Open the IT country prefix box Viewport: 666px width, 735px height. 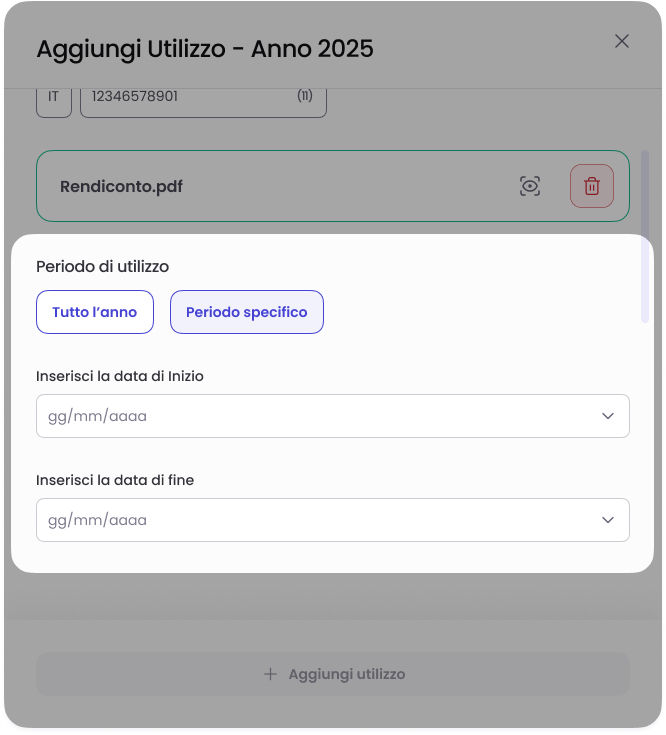pyautogui.click(x=54, y=97)
